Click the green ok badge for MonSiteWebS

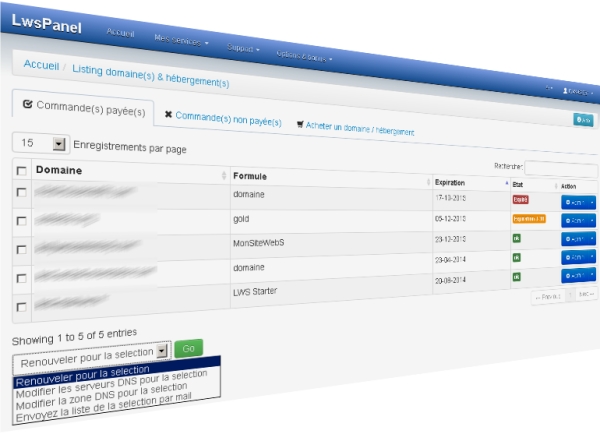pos(517,238)
